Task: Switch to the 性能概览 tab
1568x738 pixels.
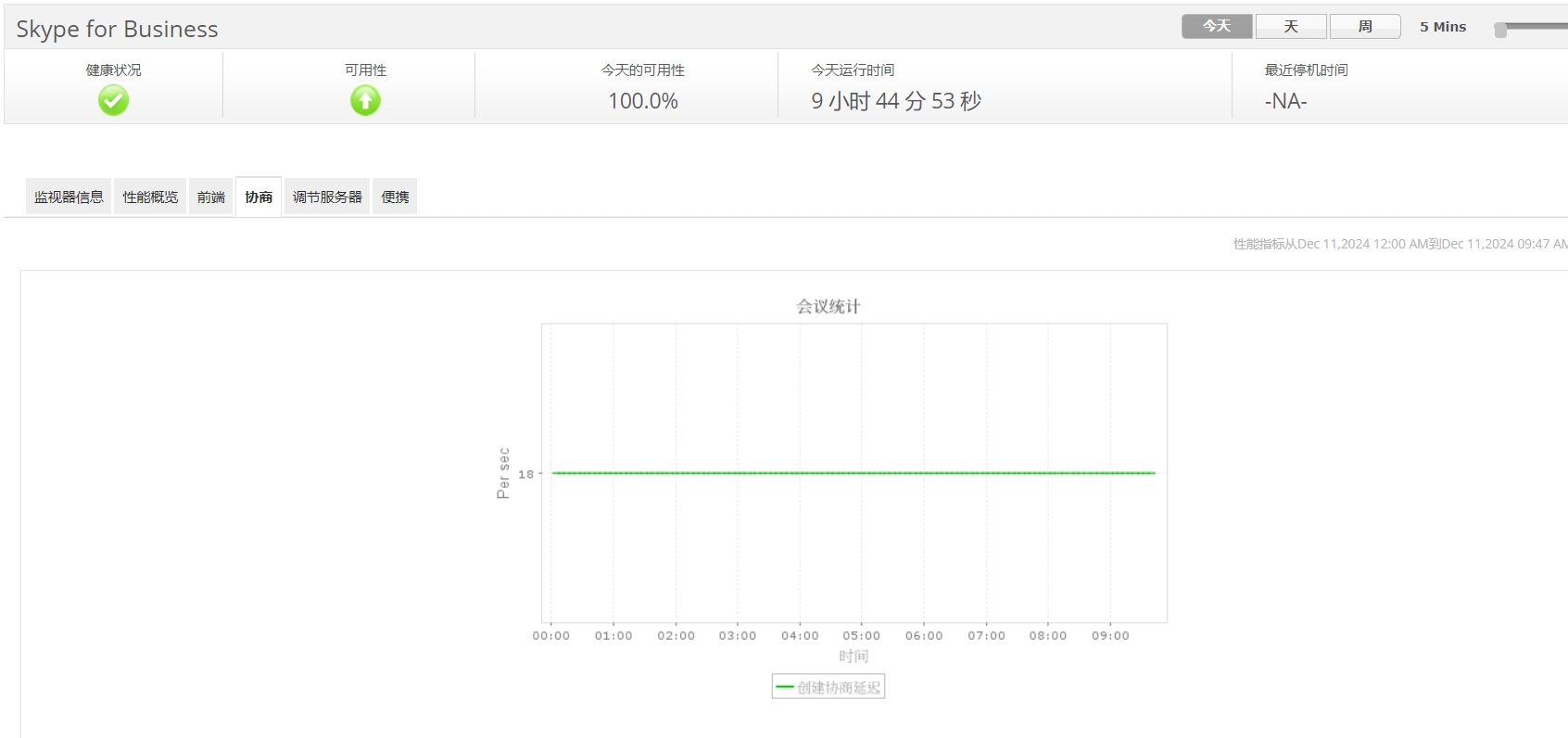Action: click(x=150, y=197)
